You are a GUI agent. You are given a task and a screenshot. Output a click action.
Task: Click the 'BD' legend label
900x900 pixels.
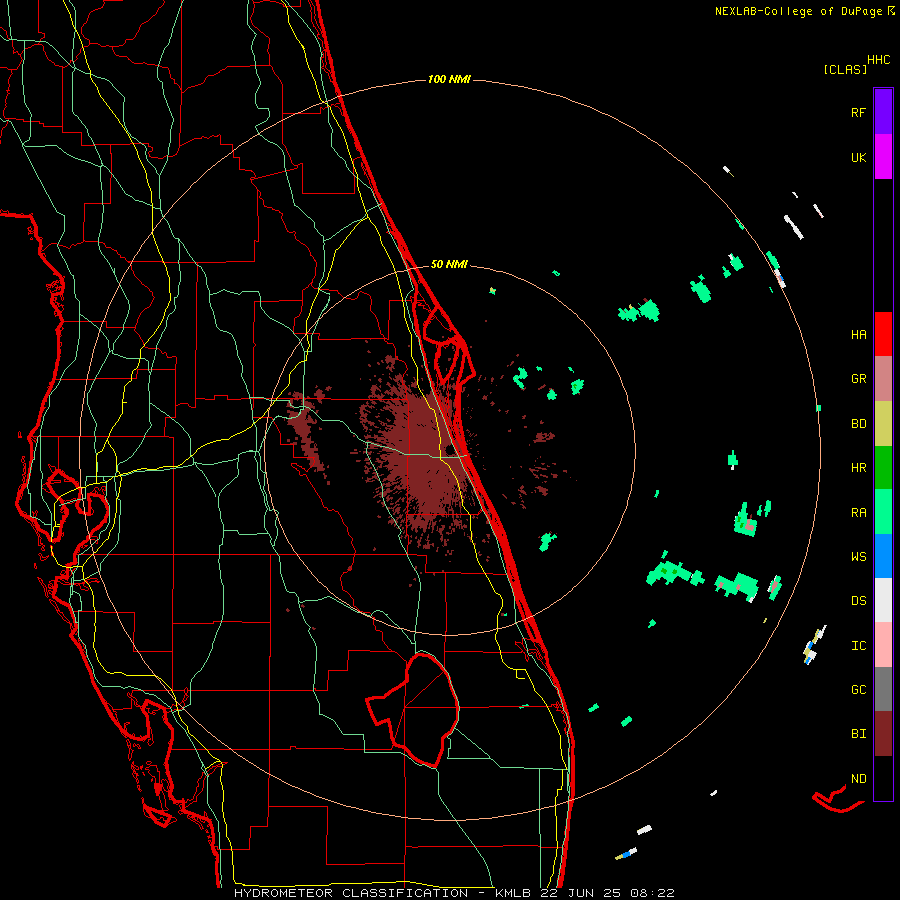[858, 424]
